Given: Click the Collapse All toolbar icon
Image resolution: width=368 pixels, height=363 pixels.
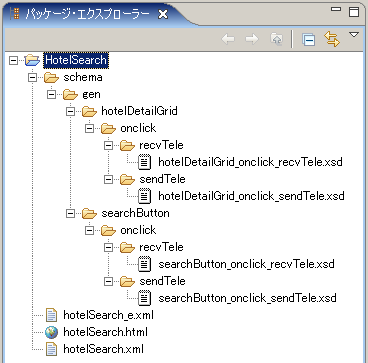Looking at the screenshot, I should point(308,40).
